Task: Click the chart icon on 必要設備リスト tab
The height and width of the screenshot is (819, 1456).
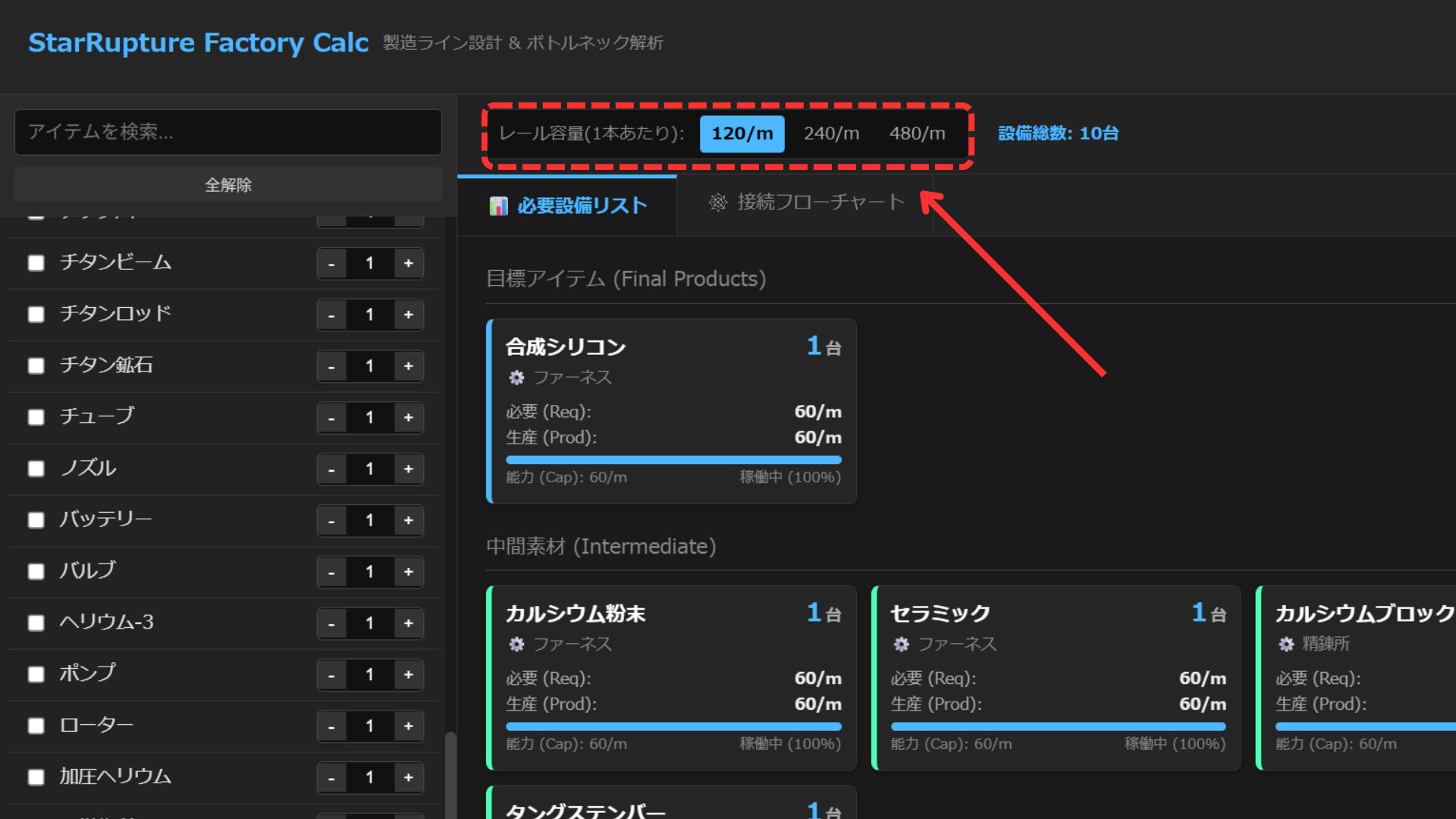Action: click(x=498, y=206)
